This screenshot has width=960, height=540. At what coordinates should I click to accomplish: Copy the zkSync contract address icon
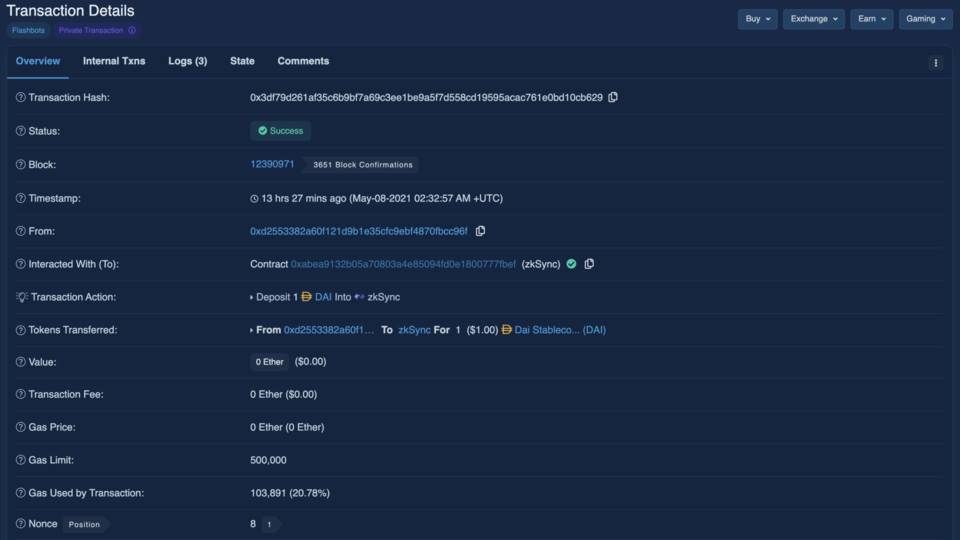(589, 264)
